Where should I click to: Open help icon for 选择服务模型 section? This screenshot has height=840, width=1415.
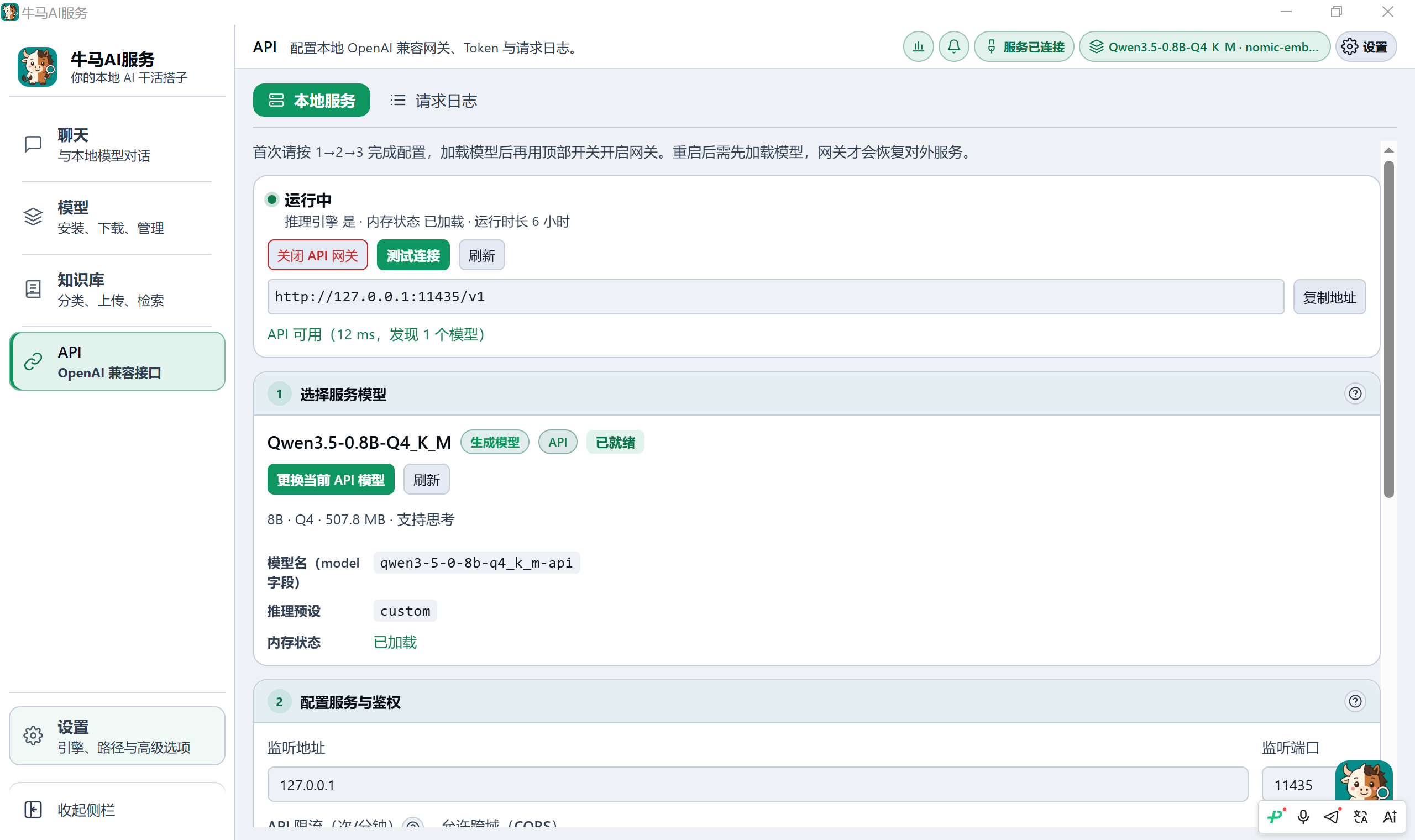coord(1355,394)
